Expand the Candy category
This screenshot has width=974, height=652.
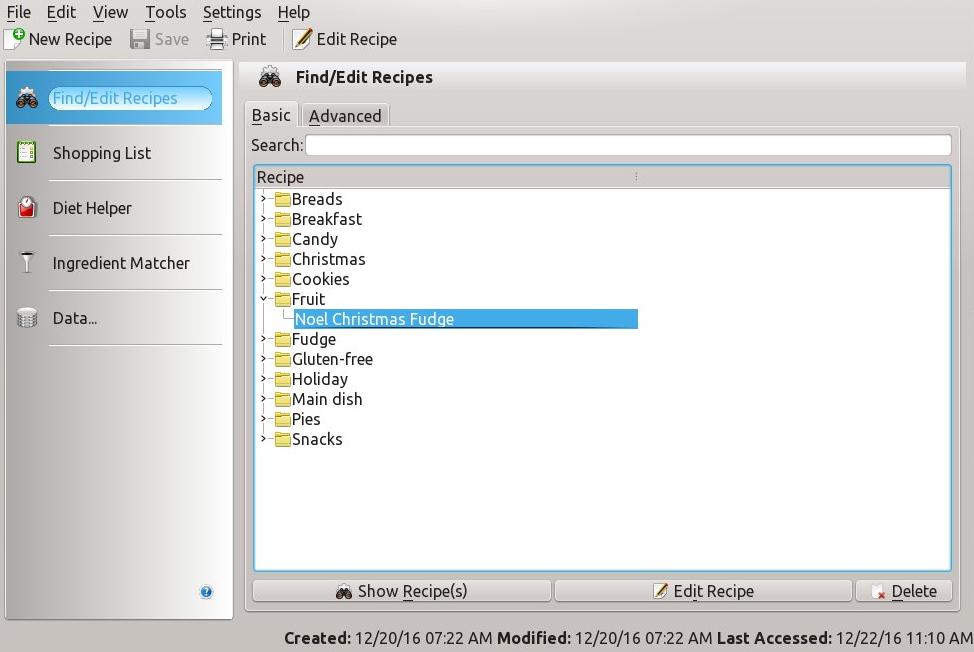coord(263,238)
